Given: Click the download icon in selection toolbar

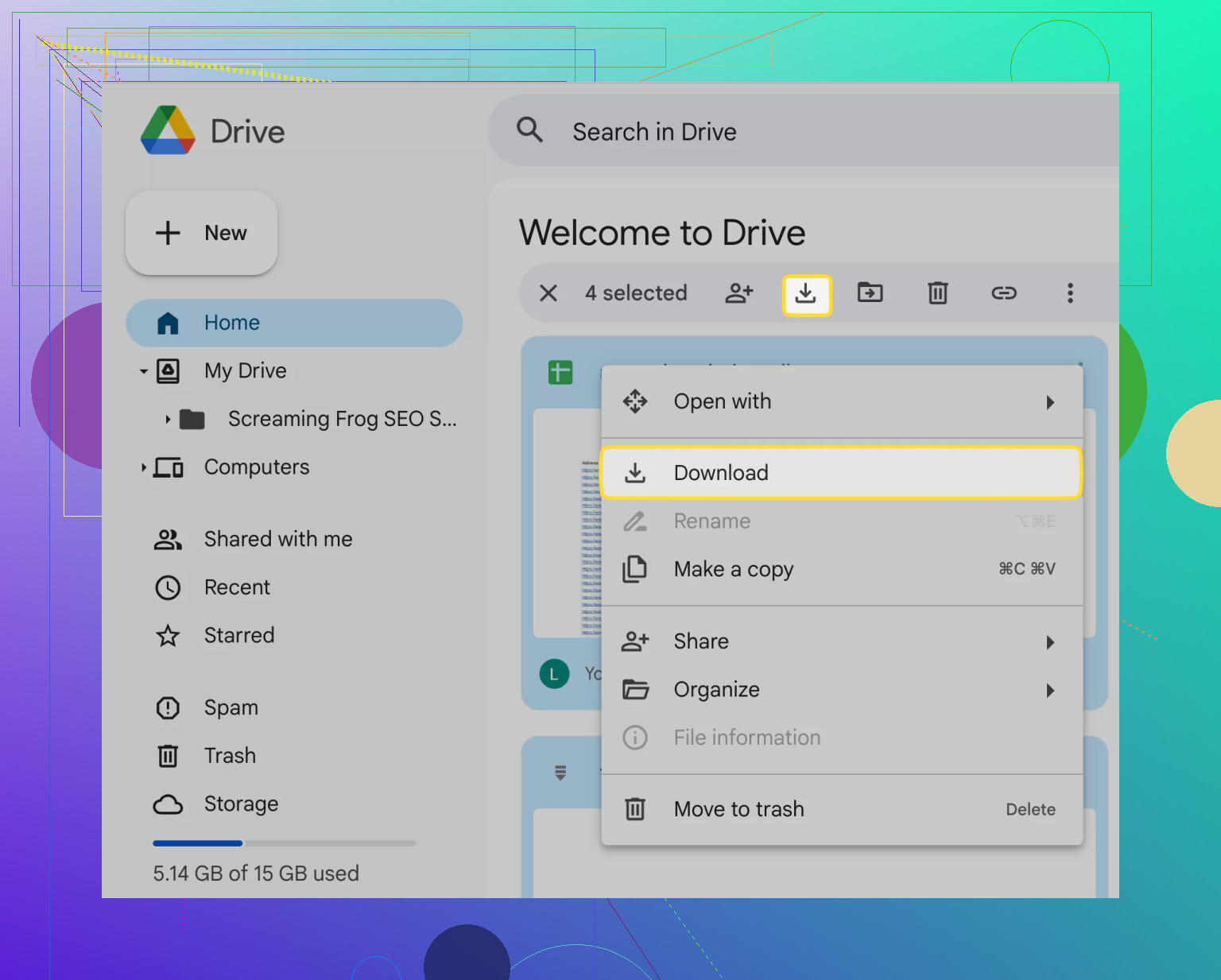Looking at the screenshot, I should pos(806,294).
